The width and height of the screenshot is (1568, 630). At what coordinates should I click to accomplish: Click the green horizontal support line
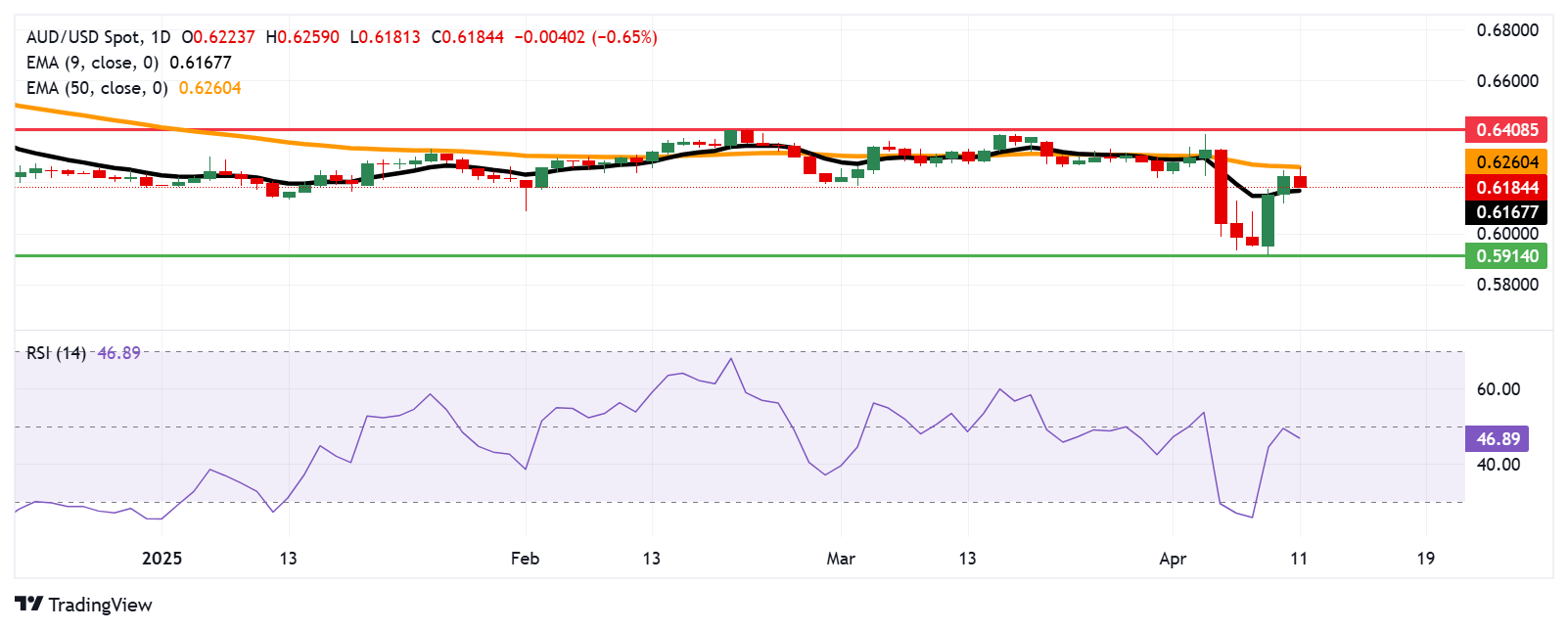739,255
